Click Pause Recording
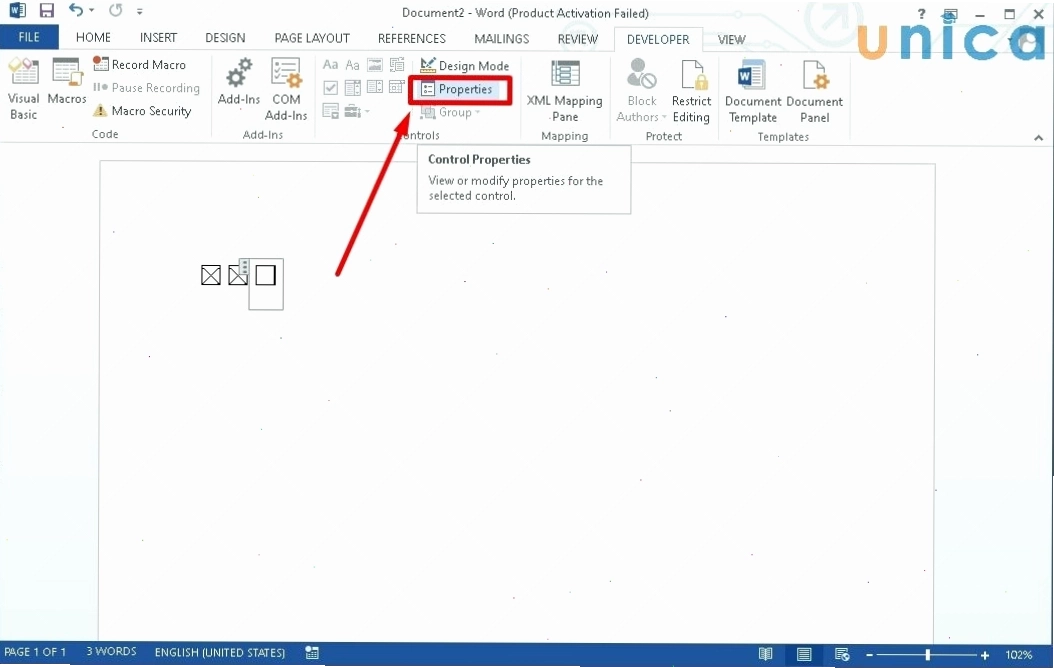The image size is (1054, 669). tap(146, 87)
